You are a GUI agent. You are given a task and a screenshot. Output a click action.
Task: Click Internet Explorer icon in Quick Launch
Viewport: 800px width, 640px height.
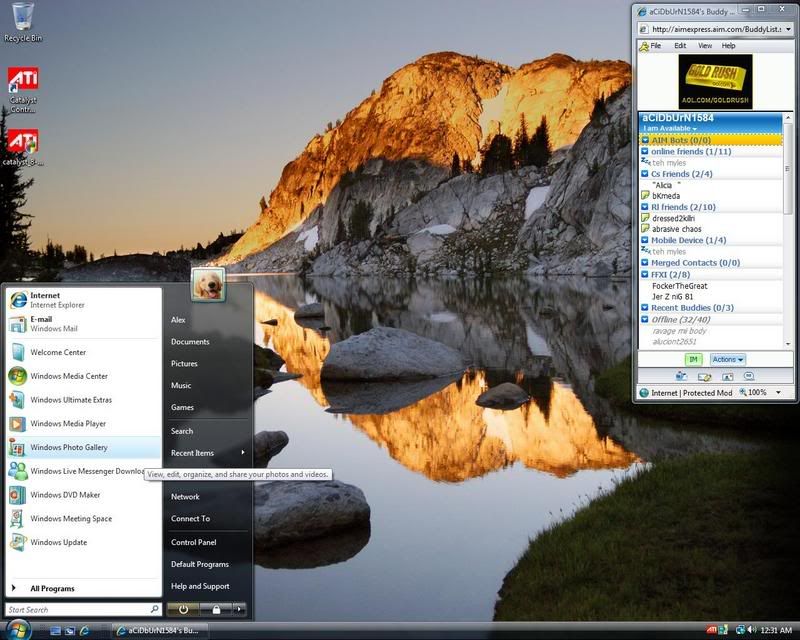[84, 631]
